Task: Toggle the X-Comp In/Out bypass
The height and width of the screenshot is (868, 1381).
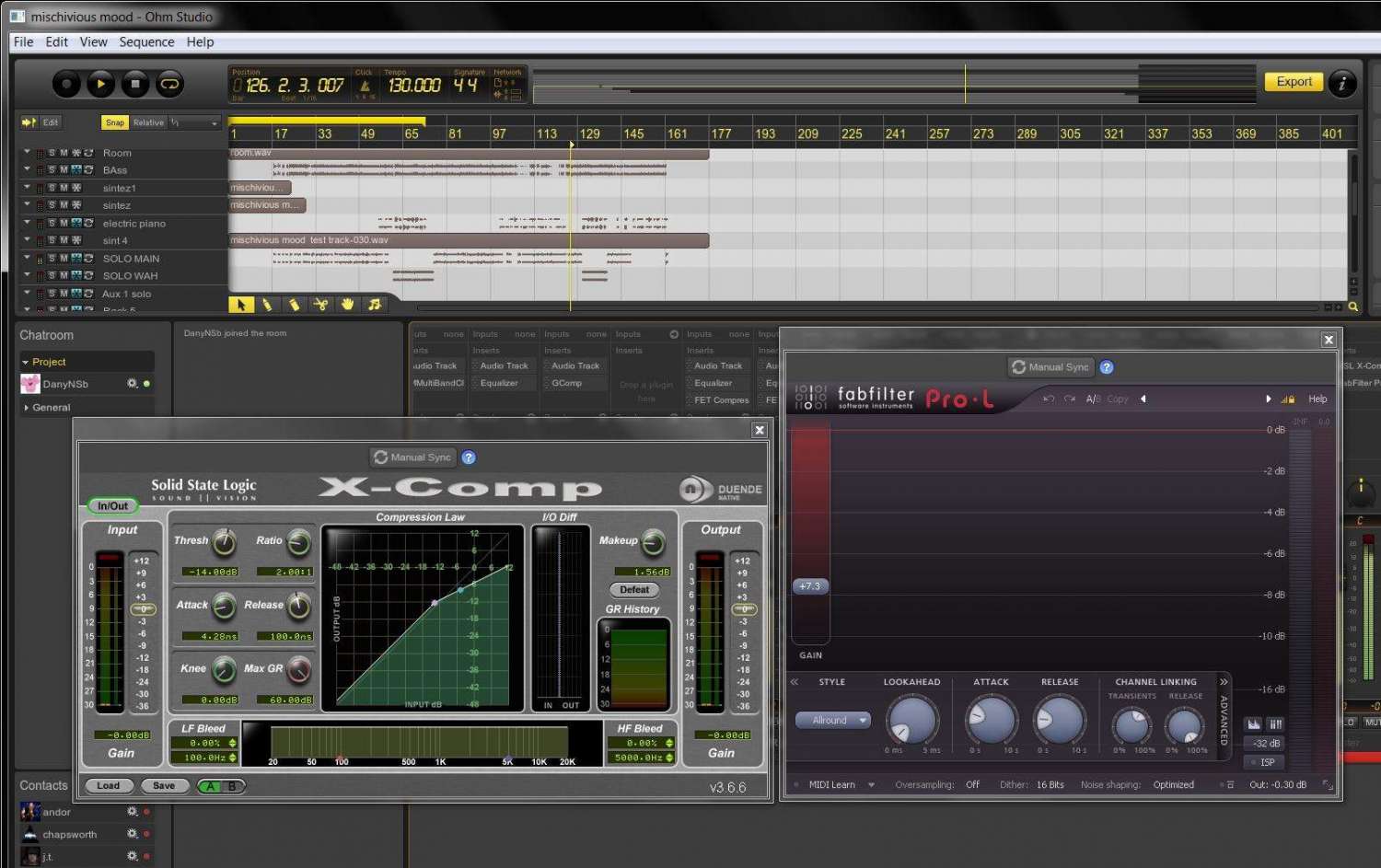Action: tap(113, 506)
